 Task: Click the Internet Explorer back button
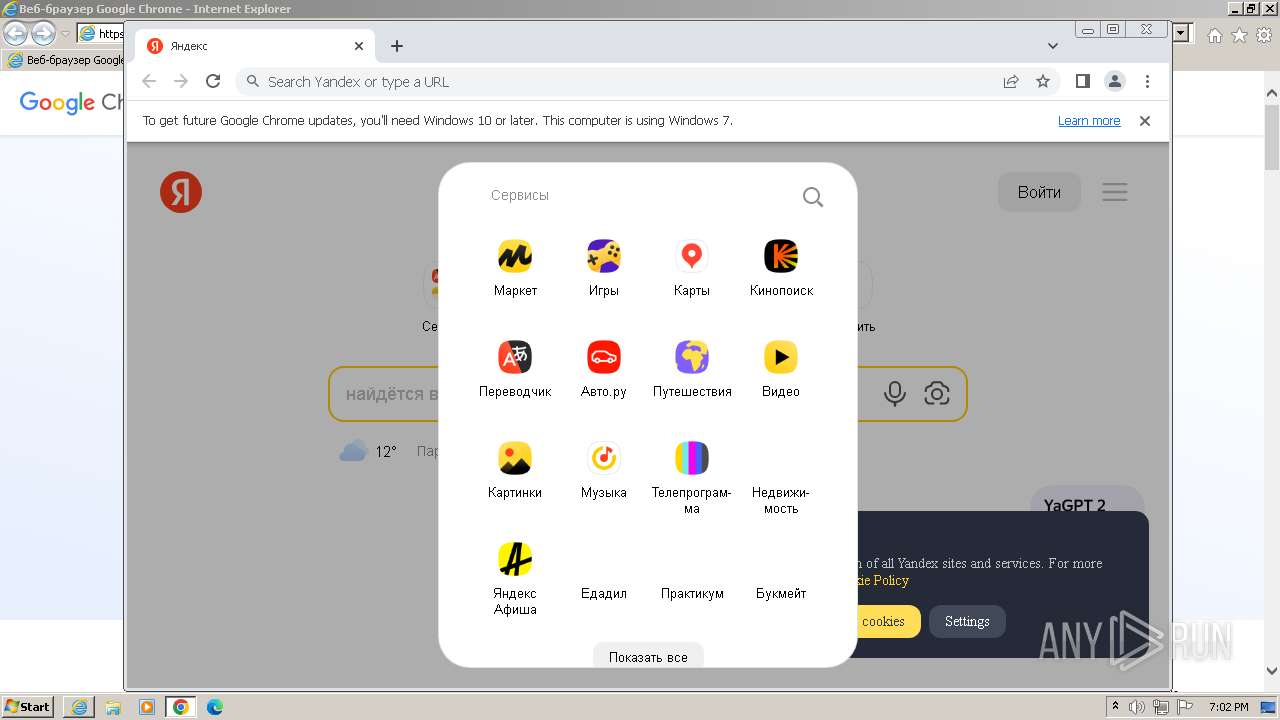pyautogui.click(x=15, y=33)
